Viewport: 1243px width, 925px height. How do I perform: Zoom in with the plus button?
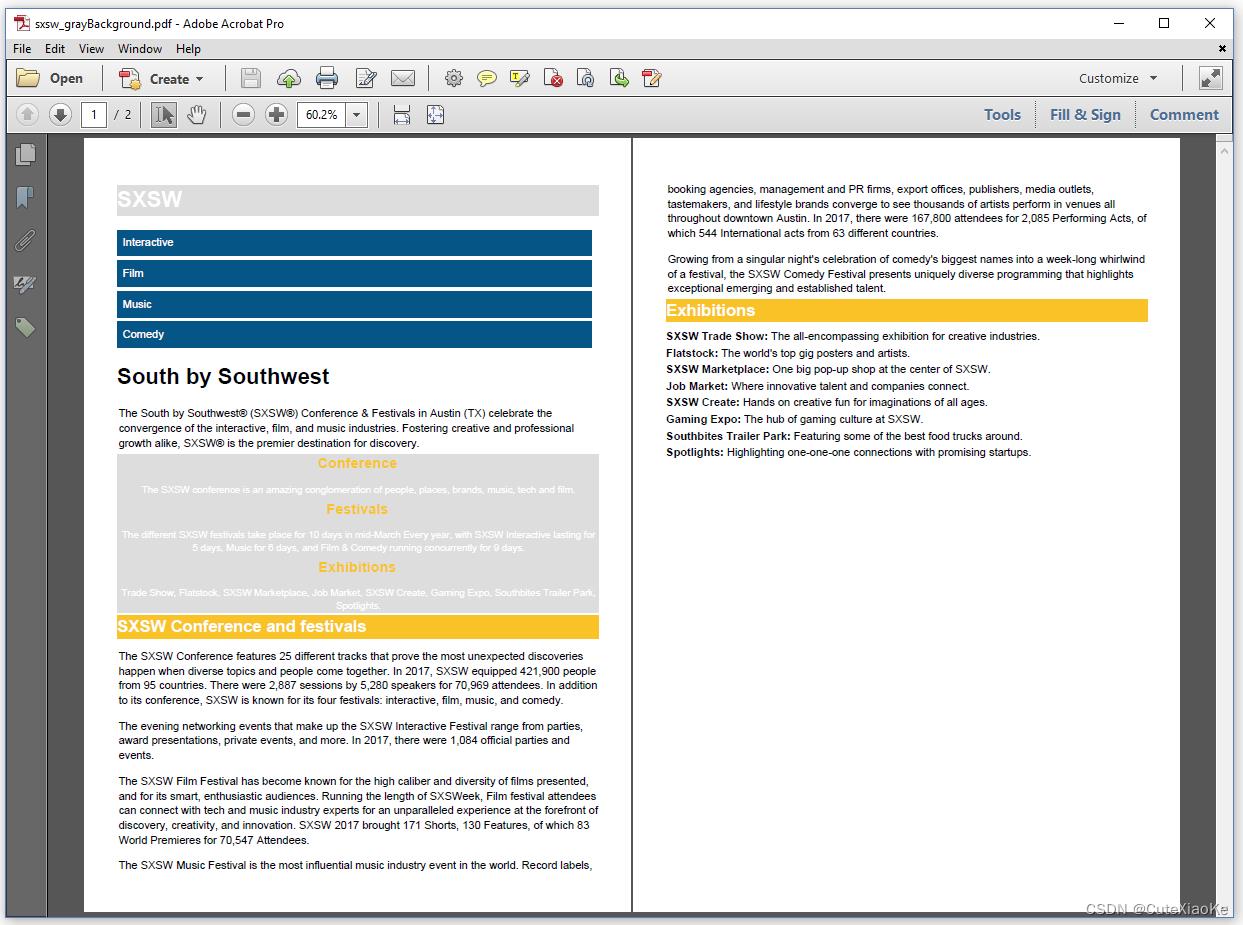coord(277,114)
